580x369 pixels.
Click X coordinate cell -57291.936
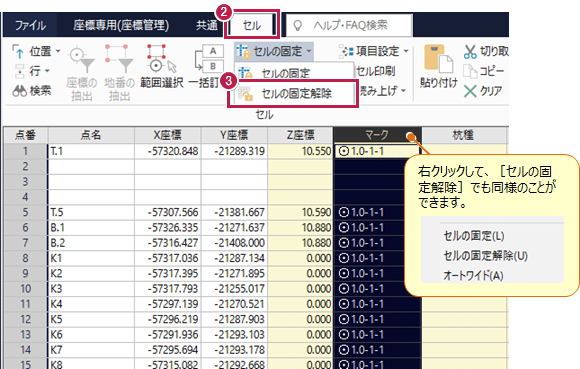(x=168, y=334)
